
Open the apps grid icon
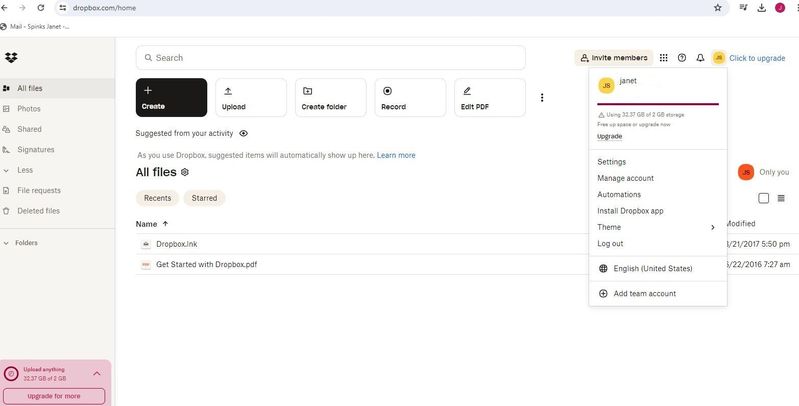[x=664, y=58]
